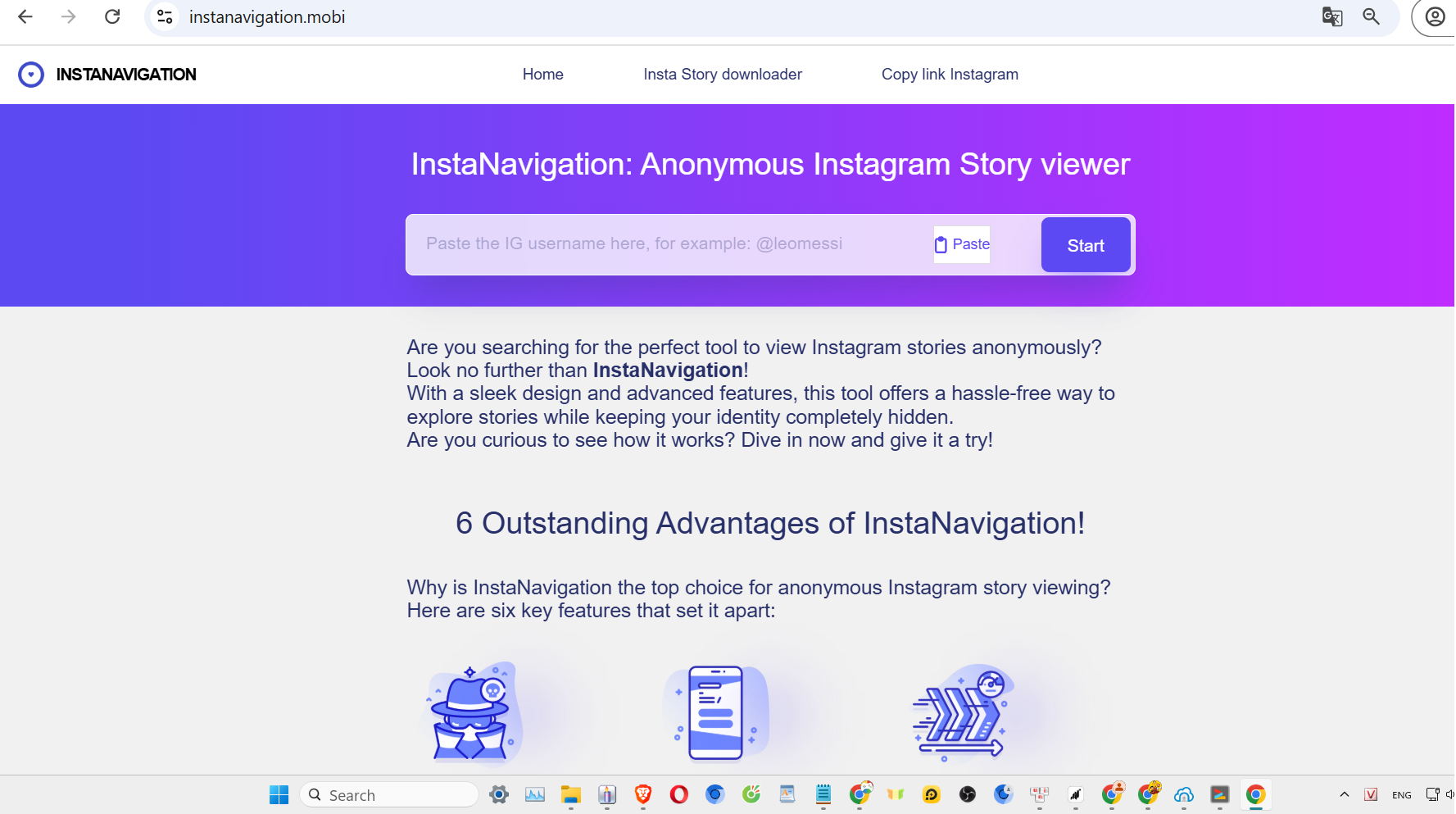Open Copy link Instagram menu item
This screenshot has height=814, width=1456.
(x=950, y=75)
